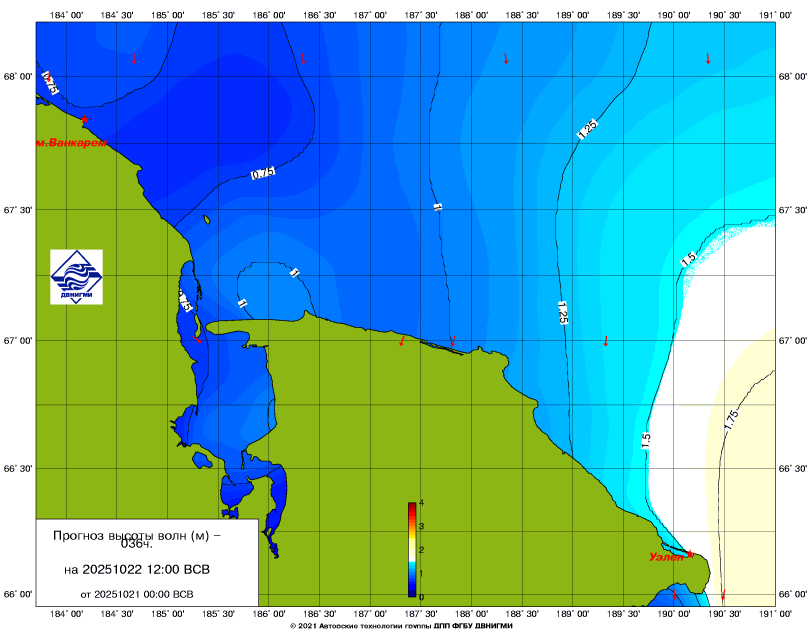Viewport: 810px width, 633px height.
Task: Click the top-right red wave direction arrow
Action: tap(708, 58)
